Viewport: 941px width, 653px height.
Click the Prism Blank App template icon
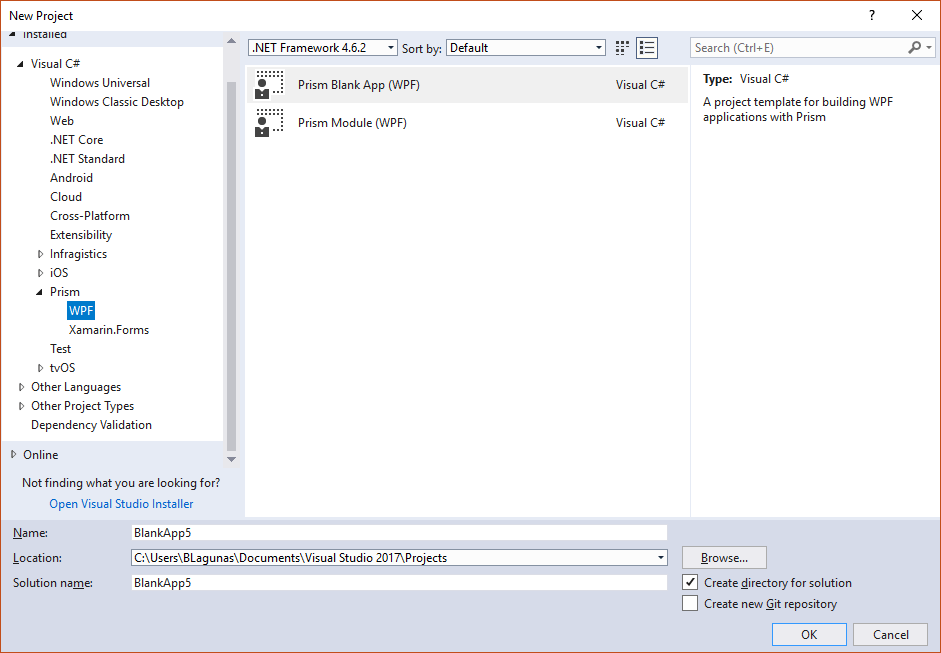pos(269,85)
